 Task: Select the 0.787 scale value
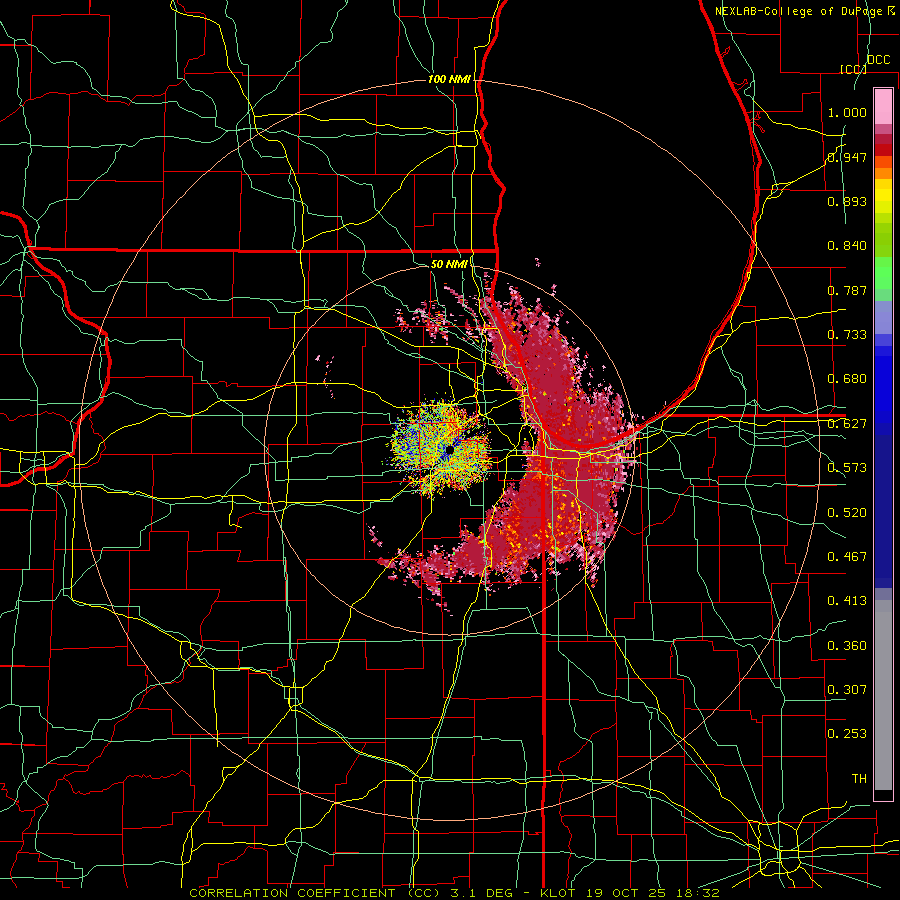[x=847, y=290]
